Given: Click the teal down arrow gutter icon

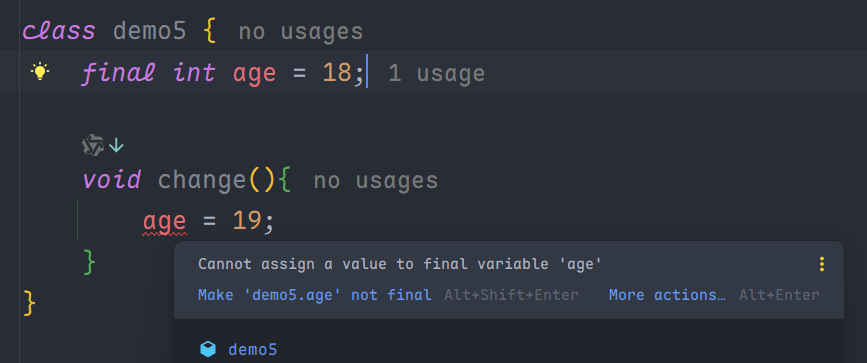Looking at the screenshot, I should [x=116, y=146].
